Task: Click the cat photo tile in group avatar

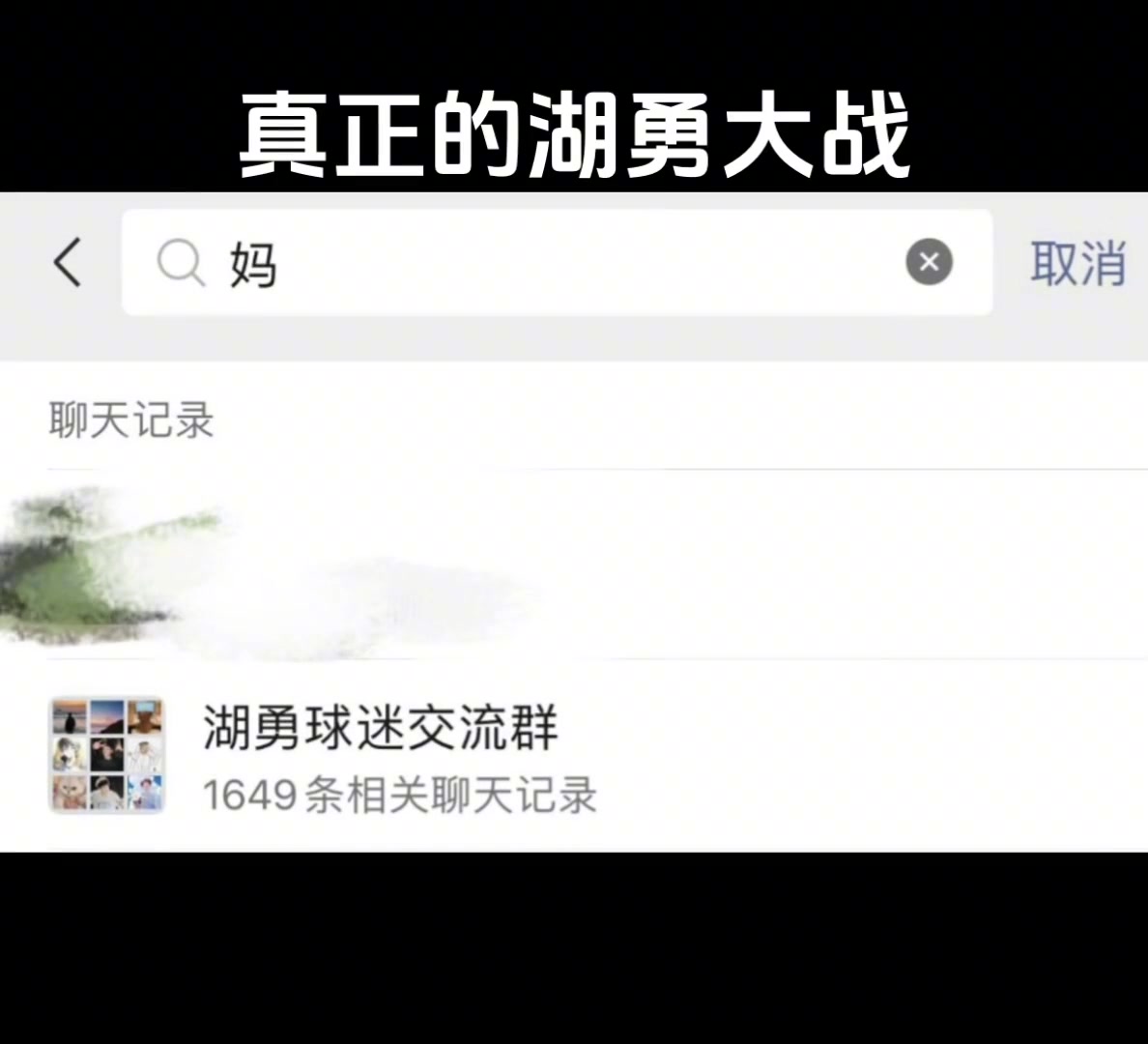Action: pyautogui.click(x=70, y=793)
